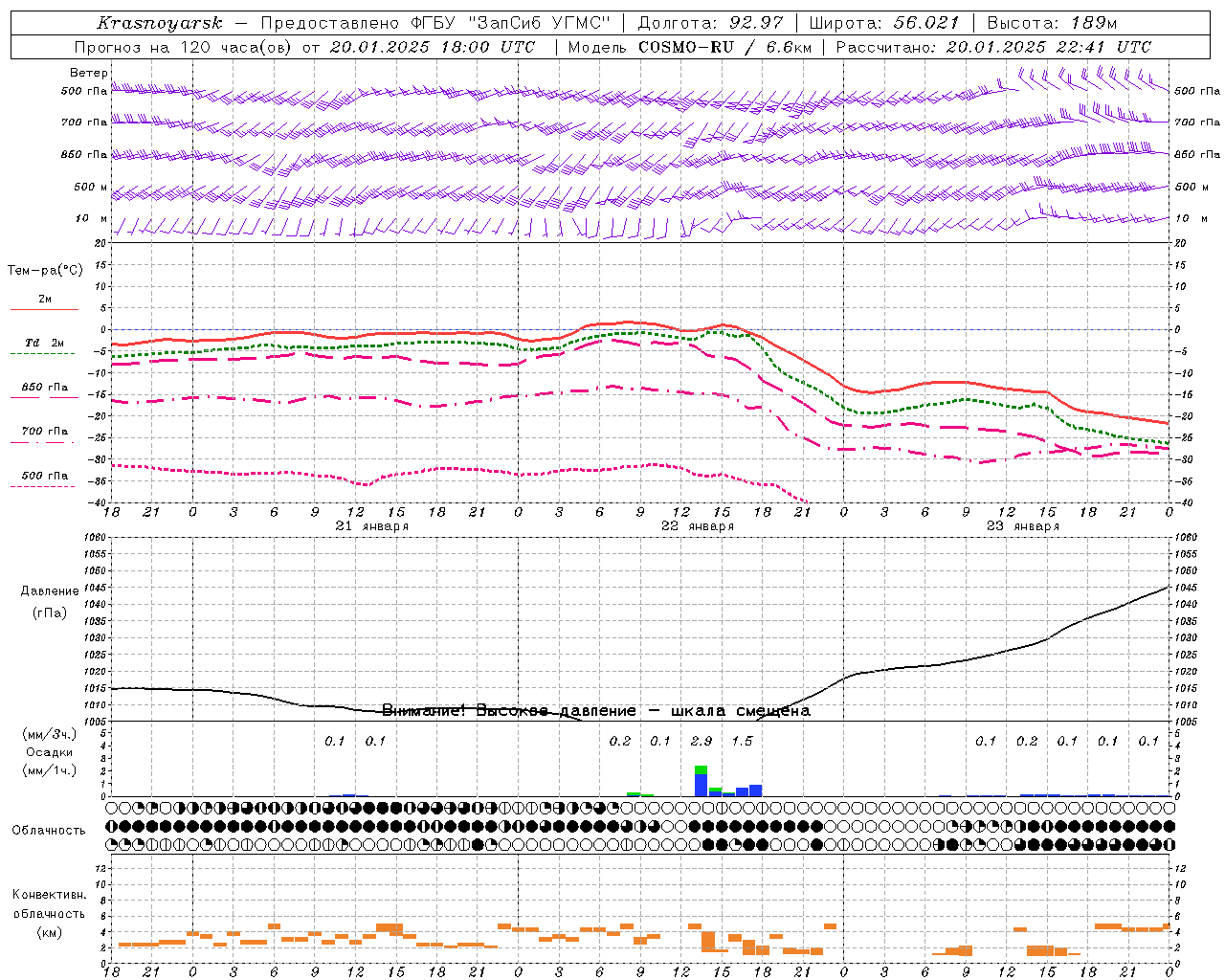Click the Осадки label
This screenshot has height=980, width=1225.
(50, 752)
